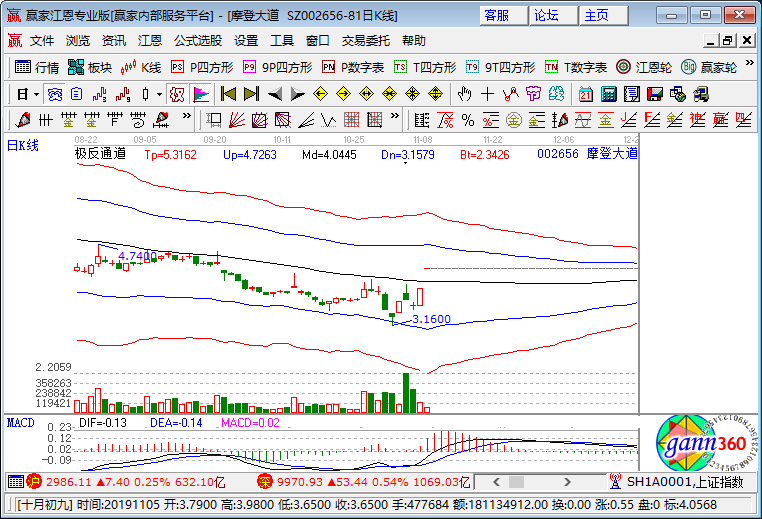Launch the 赢家轮 wheel tool
This screenshot has width=762, height=519.
pyautogui.click(x=709, y=67)
